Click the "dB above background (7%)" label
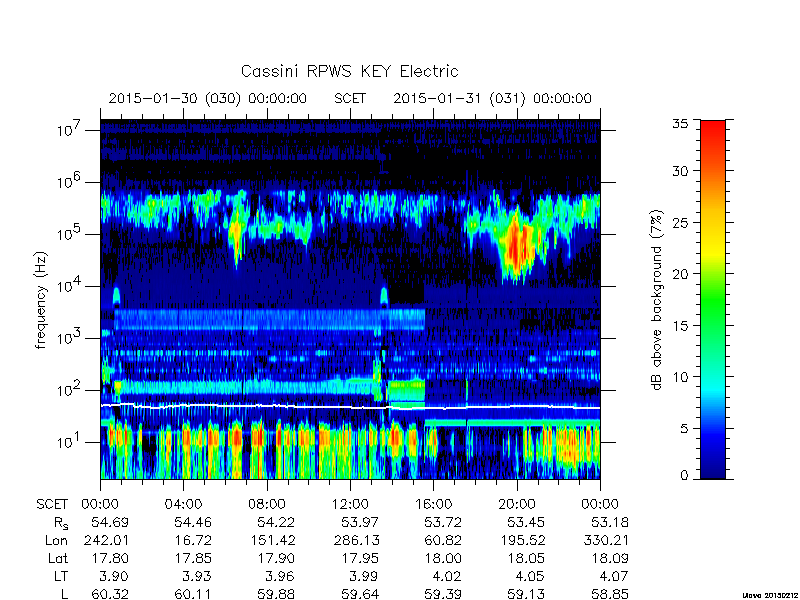The image size is (800, 600). pos(658,300)
